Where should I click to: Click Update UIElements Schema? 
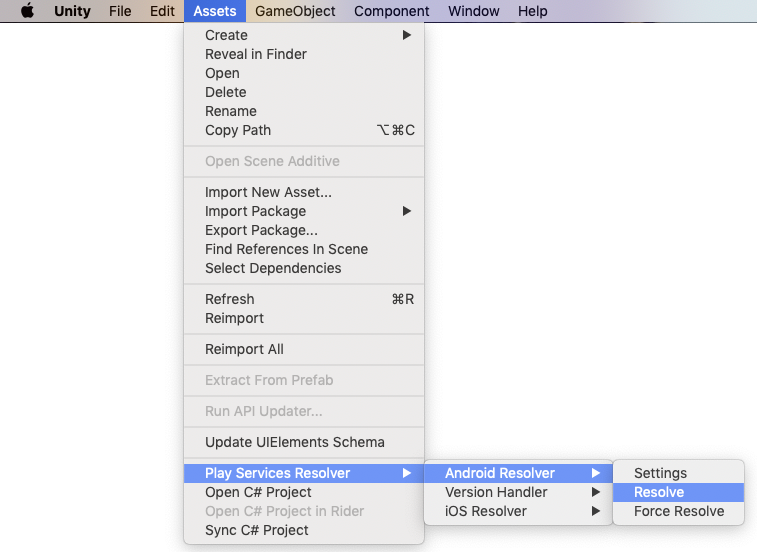(294, 442)
